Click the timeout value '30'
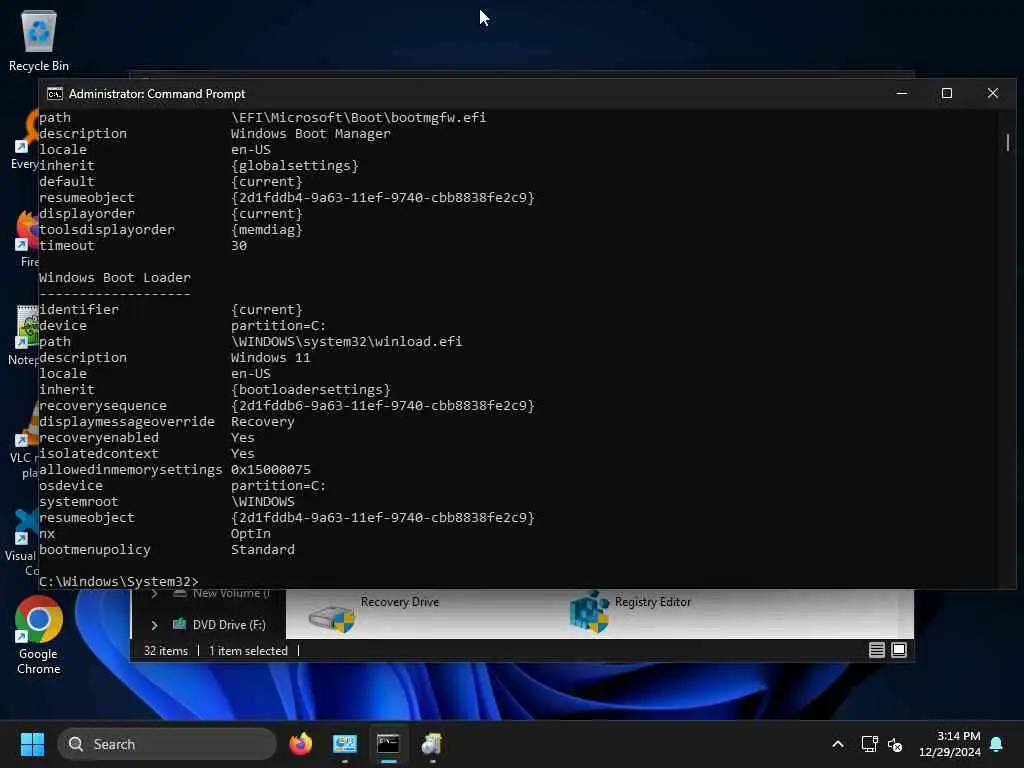 pyautogui.click(x=239, y=246)
